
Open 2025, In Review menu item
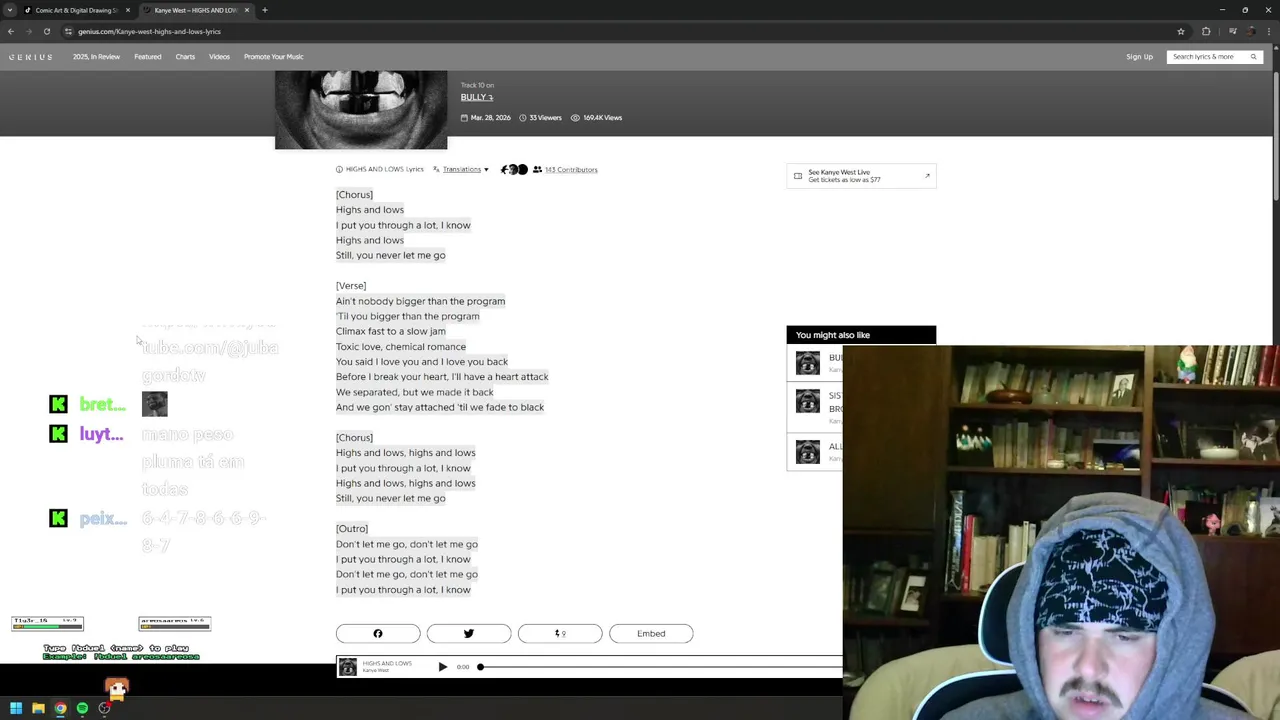pos(96,57)
